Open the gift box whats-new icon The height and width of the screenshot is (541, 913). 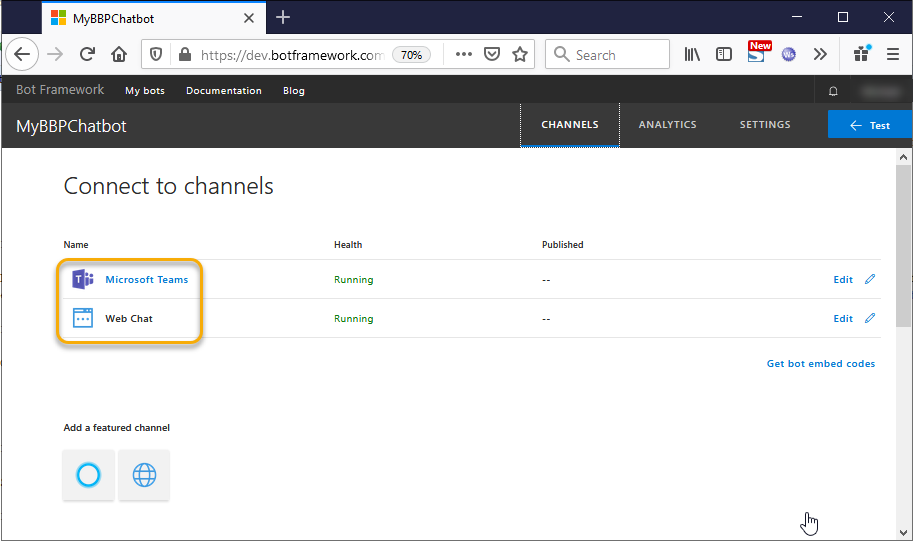click(862, 54)
